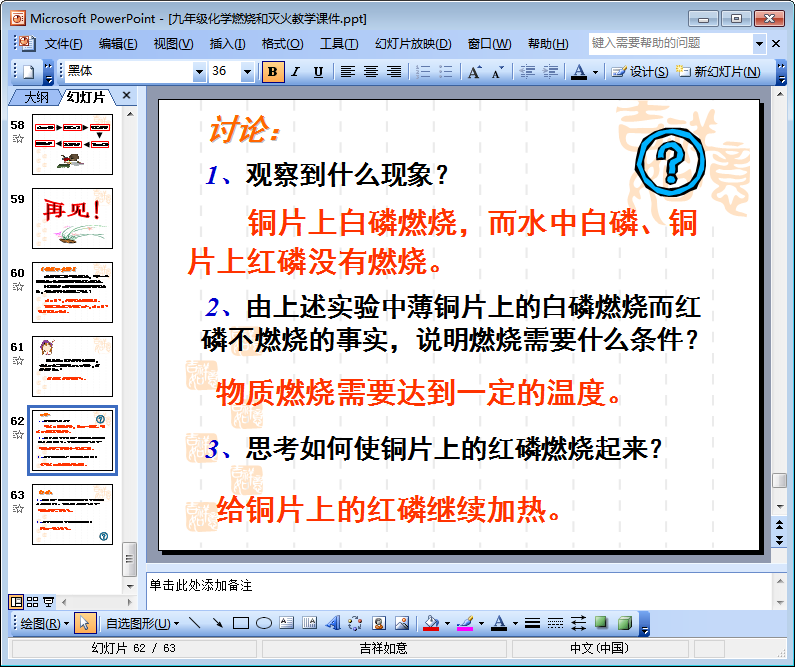795x667 pixels.
Task: Open the 幻灯片放映 menu
Action: coord(403,44)
